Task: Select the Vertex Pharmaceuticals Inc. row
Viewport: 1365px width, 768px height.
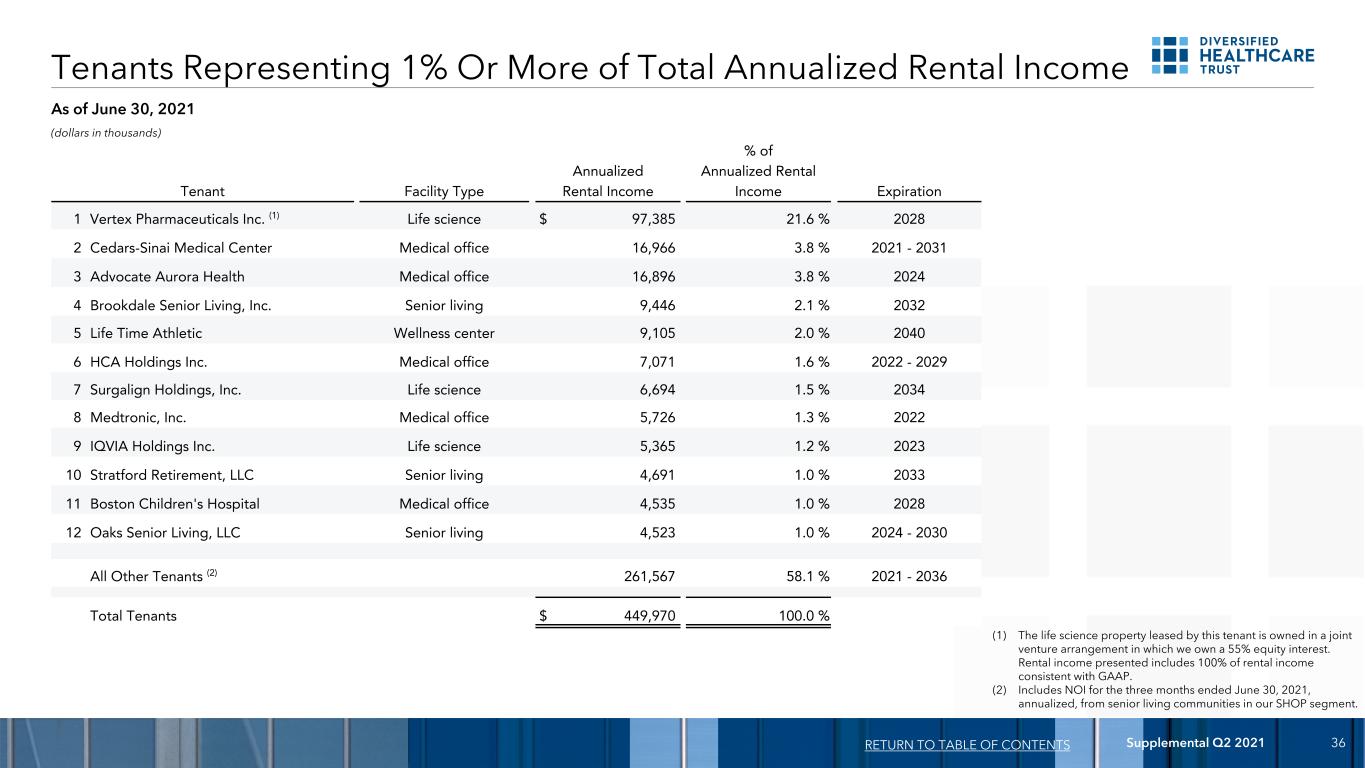Action: click(516, 218)
